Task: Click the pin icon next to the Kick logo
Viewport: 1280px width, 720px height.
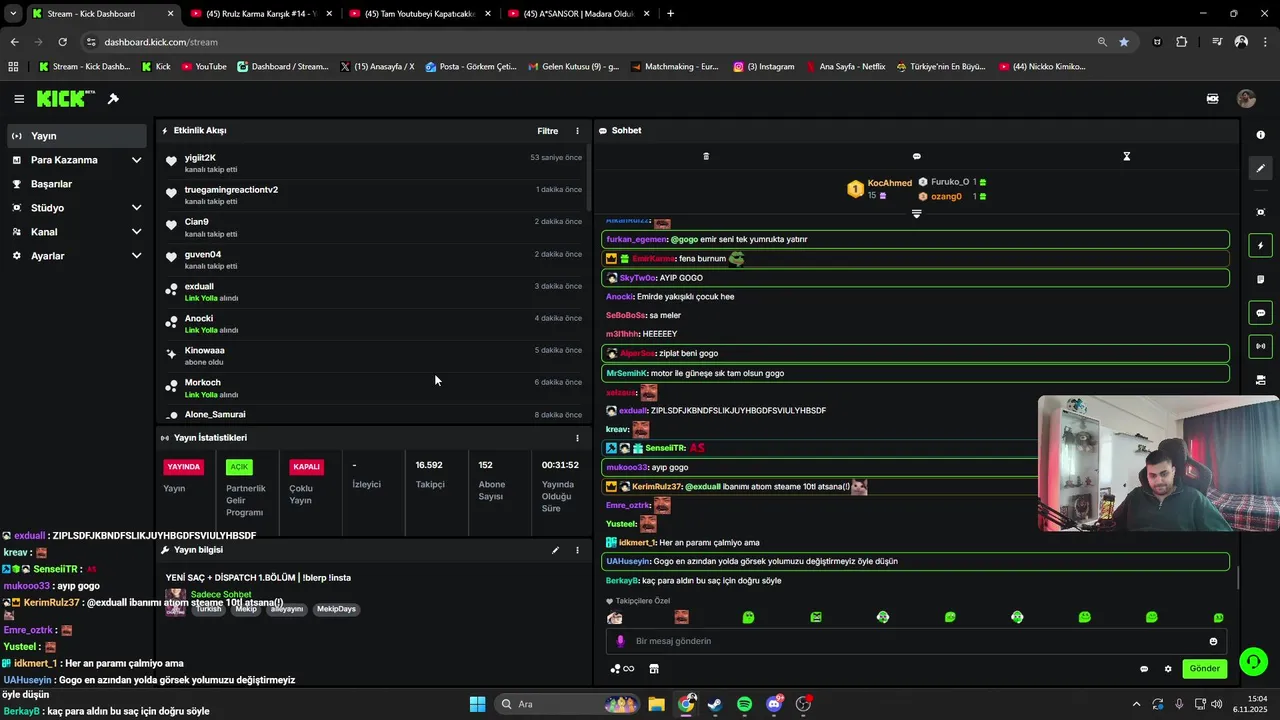Action: (113, 99)
